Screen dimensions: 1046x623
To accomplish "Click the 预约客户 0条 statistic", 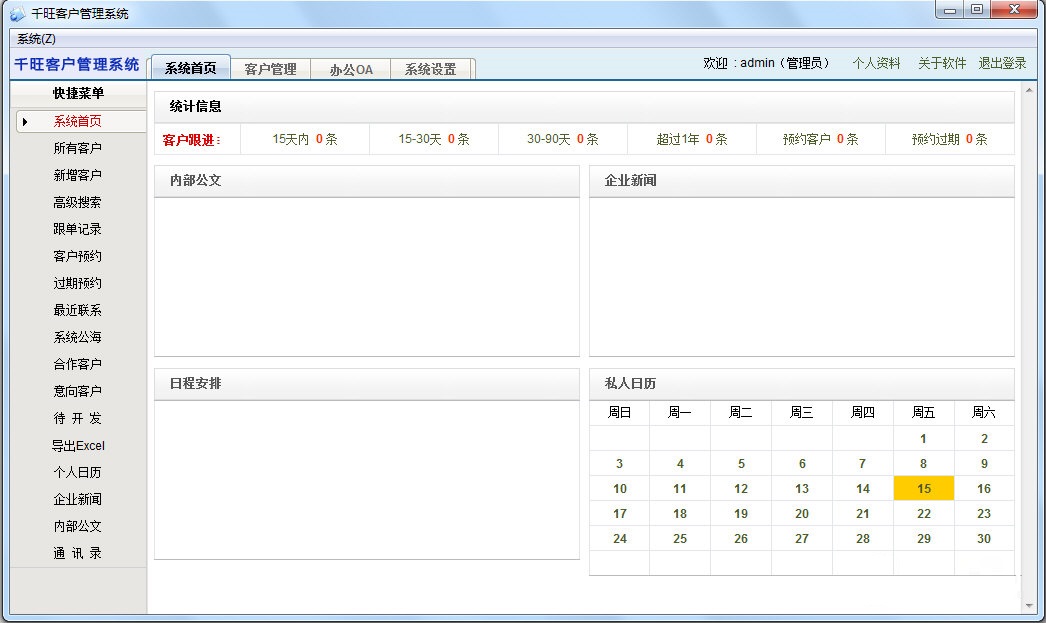I will 821,139.
